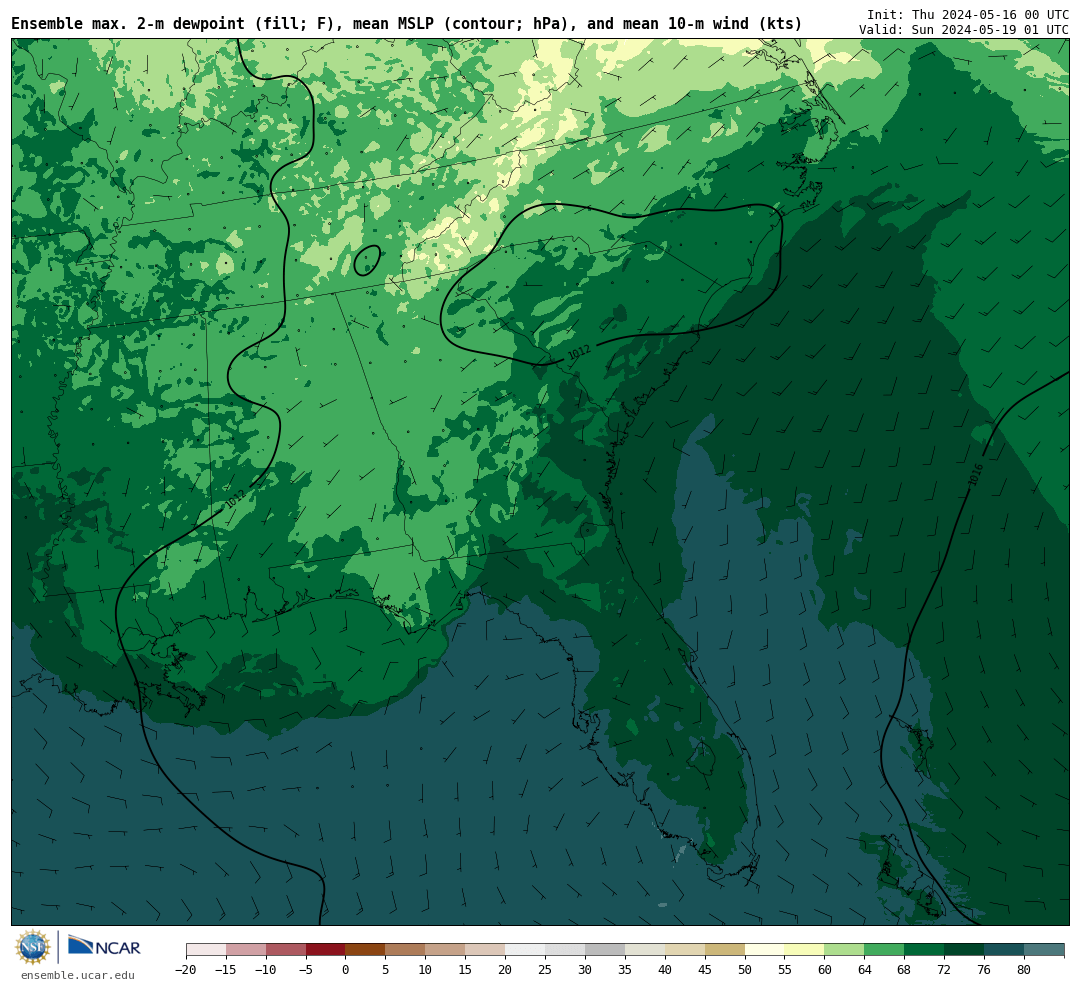Click the tan swatch between 40 and 45
This screenshot has height=988, width=1080.
pos(685,949)
